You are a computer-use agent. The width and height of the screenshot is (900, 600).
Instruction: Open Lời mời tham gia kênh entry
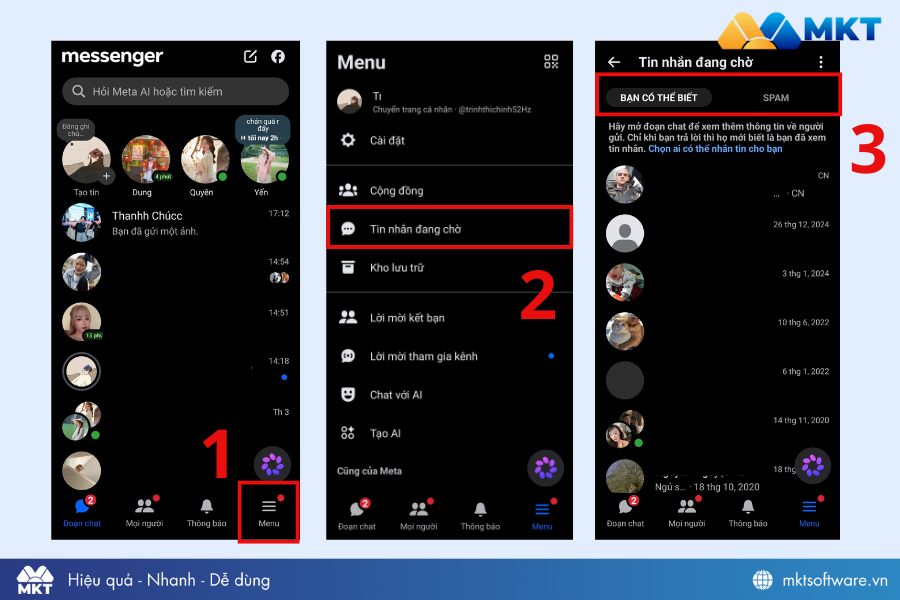pos(449,356)
